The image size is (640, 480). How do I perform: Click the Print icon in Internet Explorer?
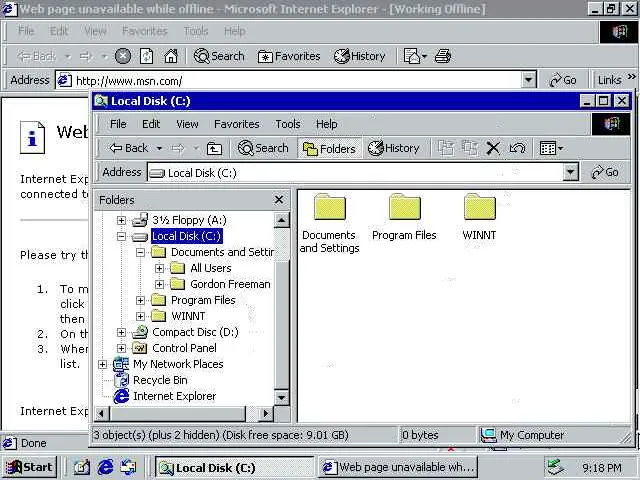pyautogui.click(x=443, y=56)
